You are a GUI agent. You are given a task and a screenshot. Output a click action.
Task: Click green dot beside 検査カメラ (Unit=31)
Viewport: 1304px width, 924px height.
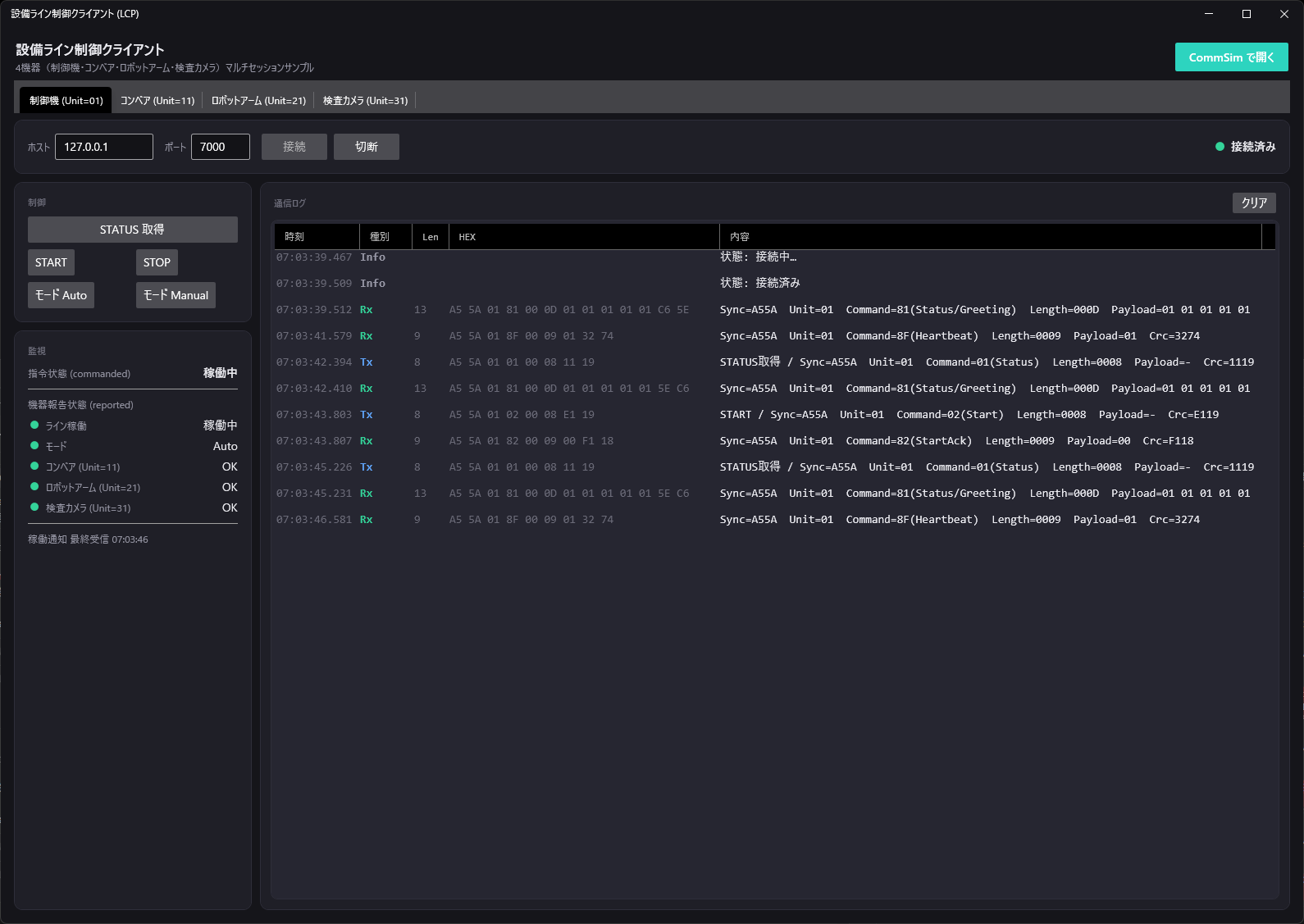34,507
